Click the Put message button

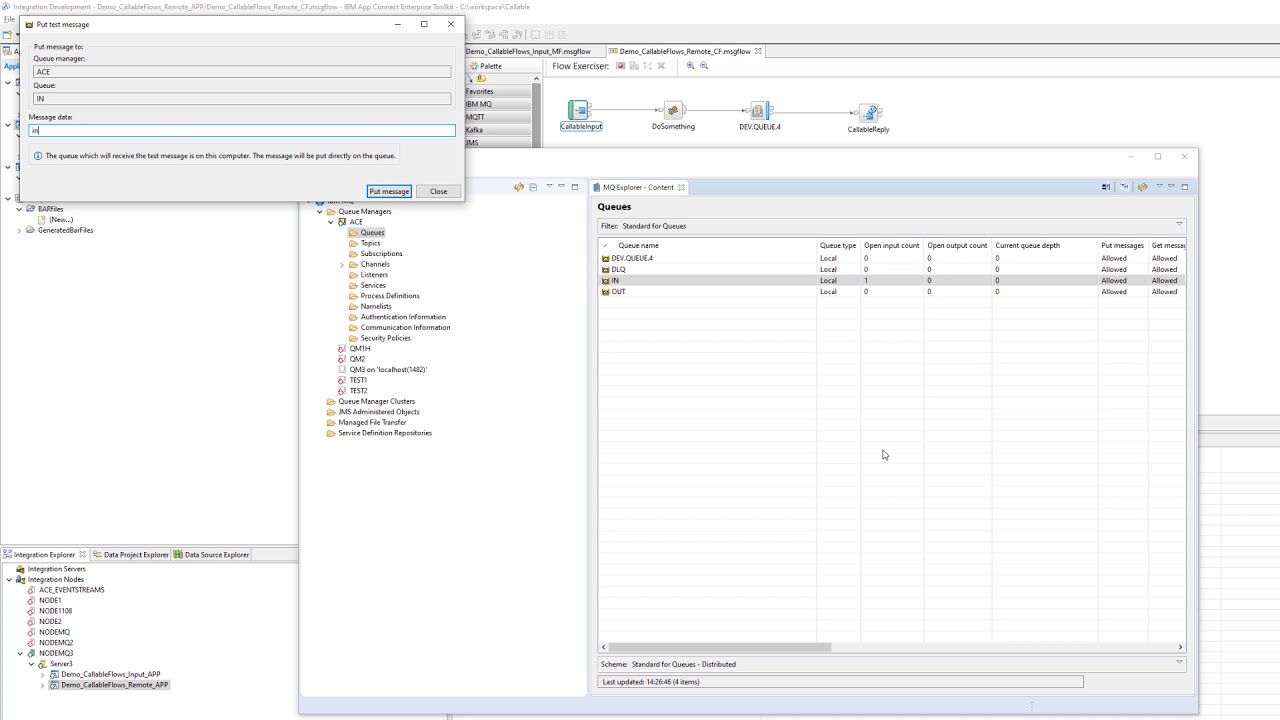tap(389, 191)
